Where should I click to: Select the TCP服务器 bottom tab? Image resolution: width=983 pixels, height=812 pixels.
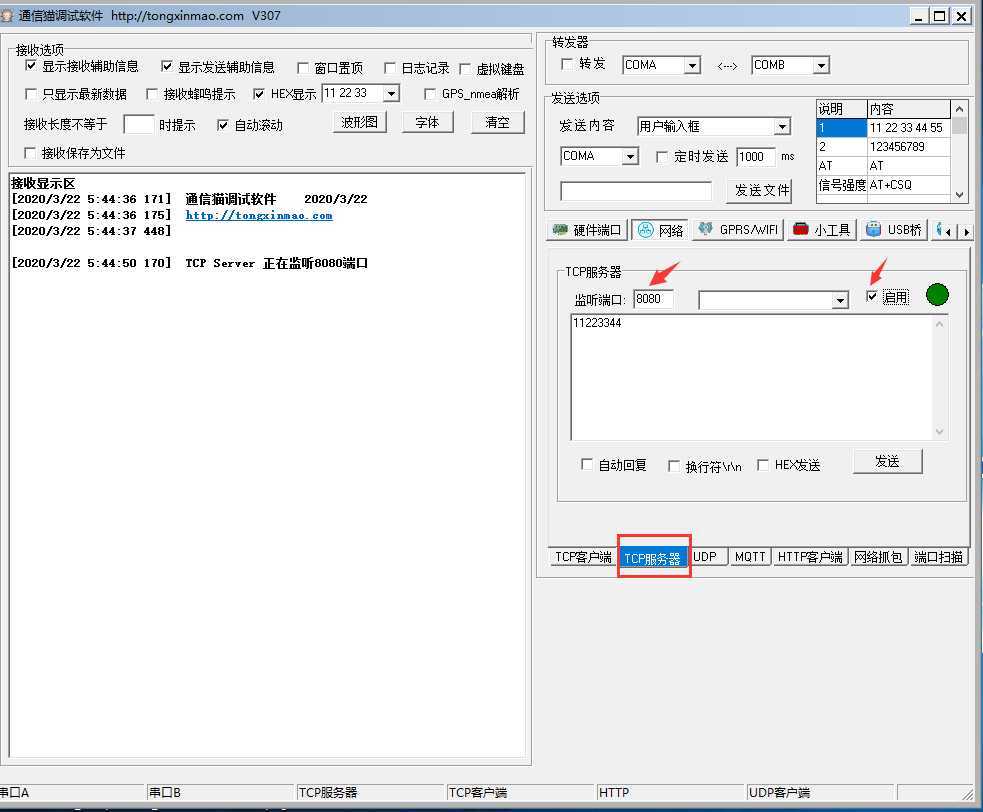653,558
